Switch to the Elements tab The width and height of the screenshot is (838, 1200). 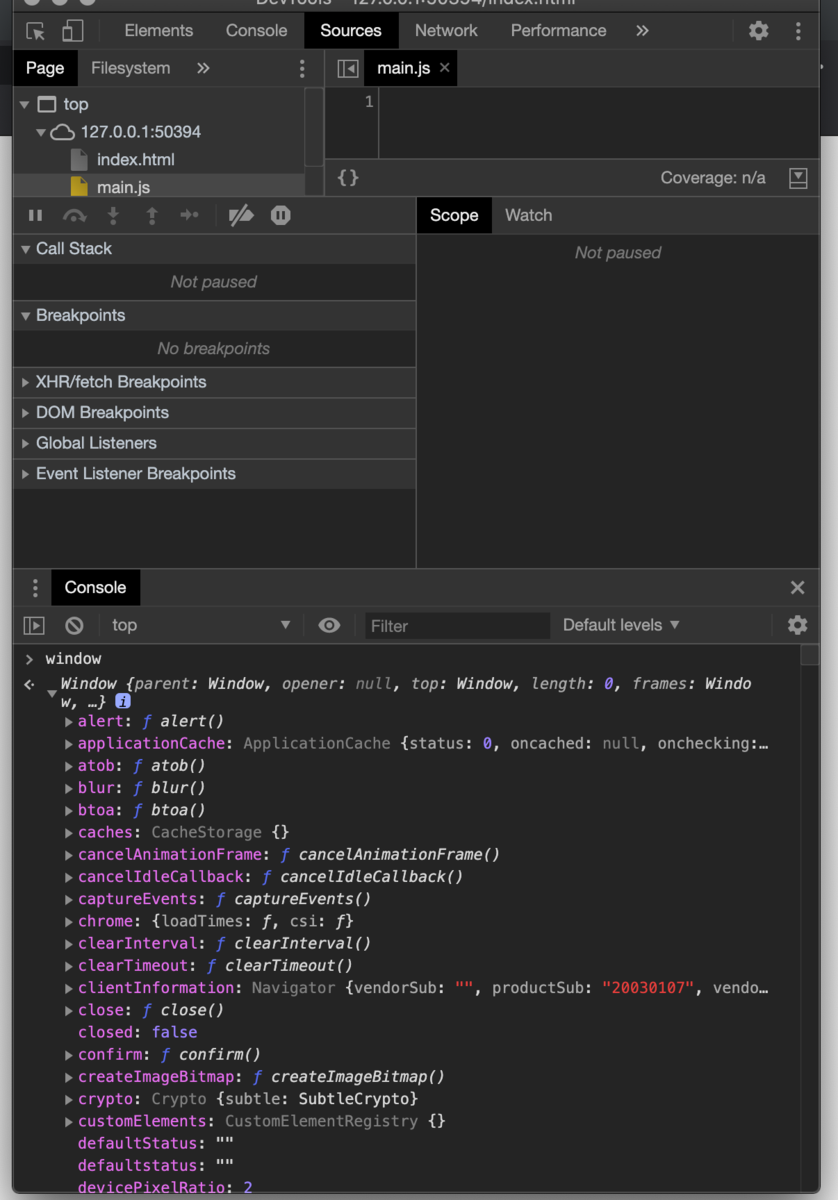pyautogui.click(x=159, y=31)
